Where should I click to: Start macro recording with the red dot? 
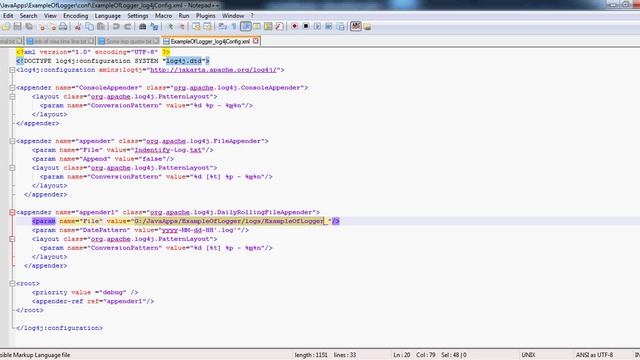click(x=294, y=27)
